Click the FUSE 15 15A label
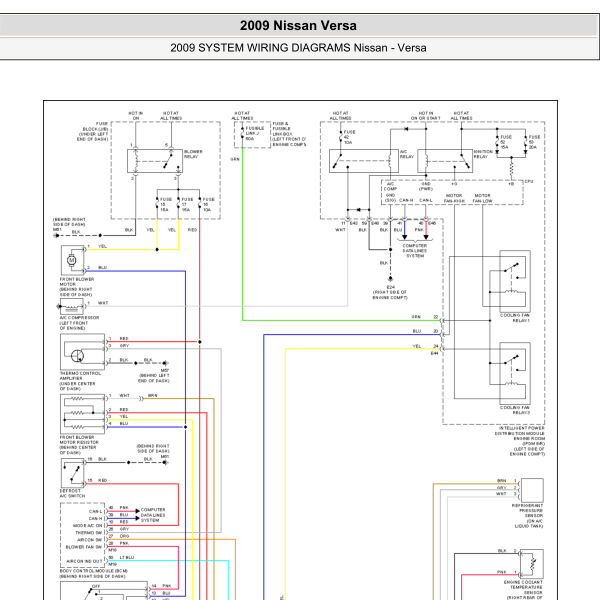Image resolution: width=600 pixels, height=600 pixels. click(x=165, y=204)
